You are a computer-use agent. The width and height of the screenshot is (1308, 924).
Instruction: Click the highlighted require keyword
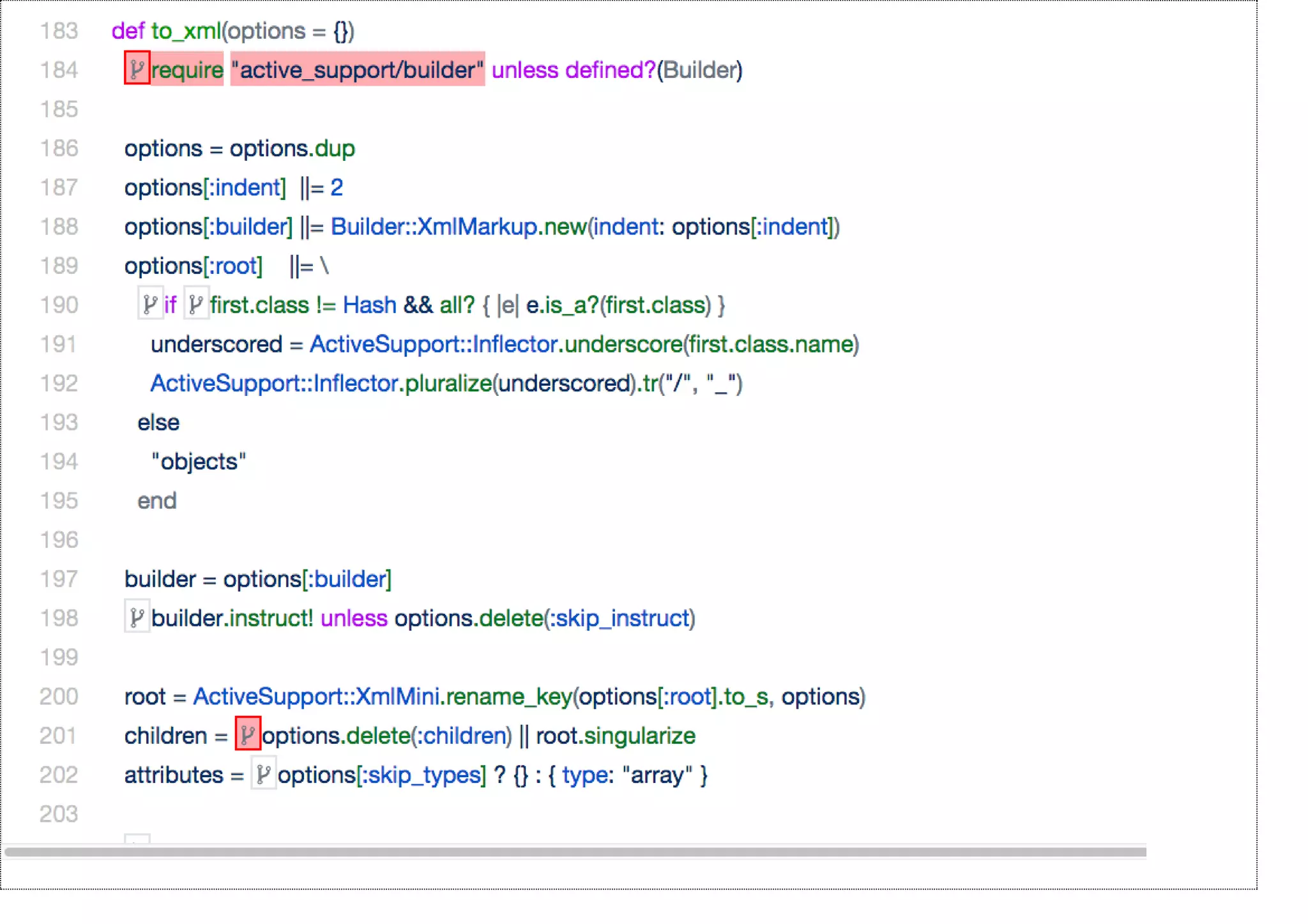(x=187, y=70)
